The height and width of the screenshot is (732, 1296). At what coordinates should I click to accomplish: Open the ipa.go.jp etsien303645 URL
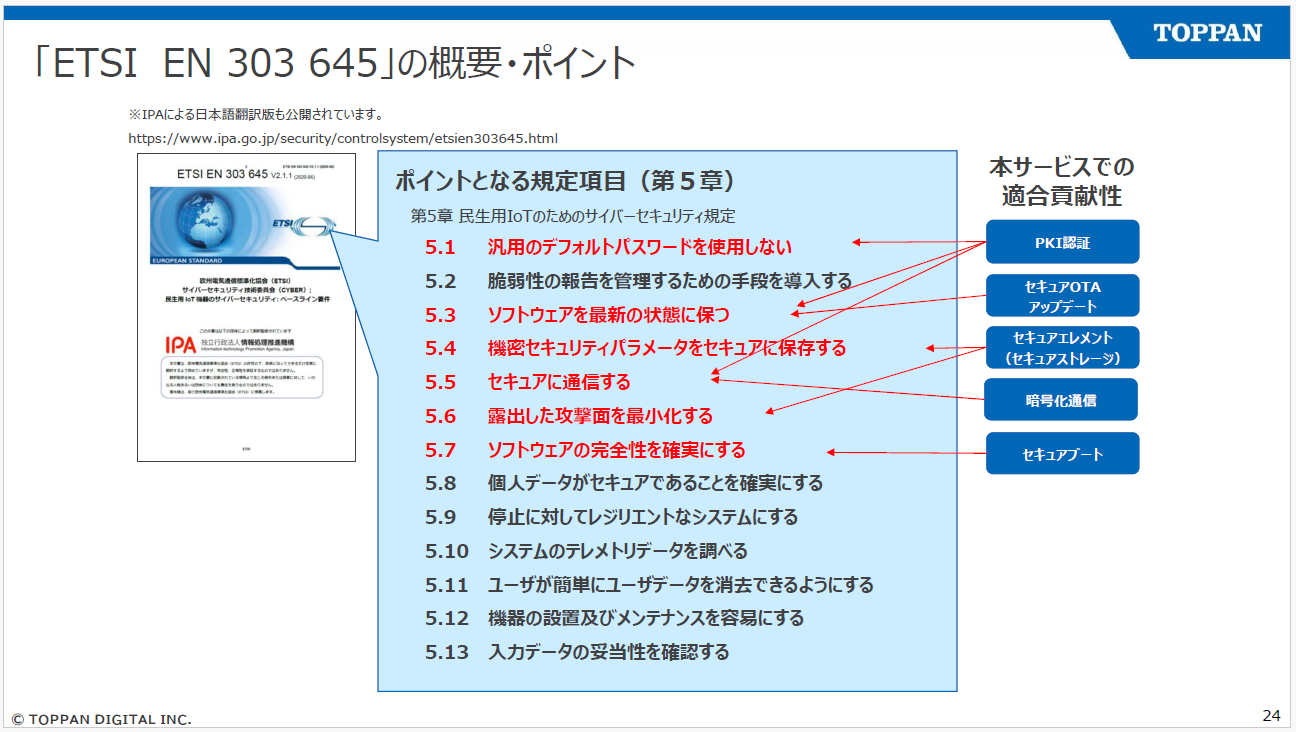click(343, 138)
